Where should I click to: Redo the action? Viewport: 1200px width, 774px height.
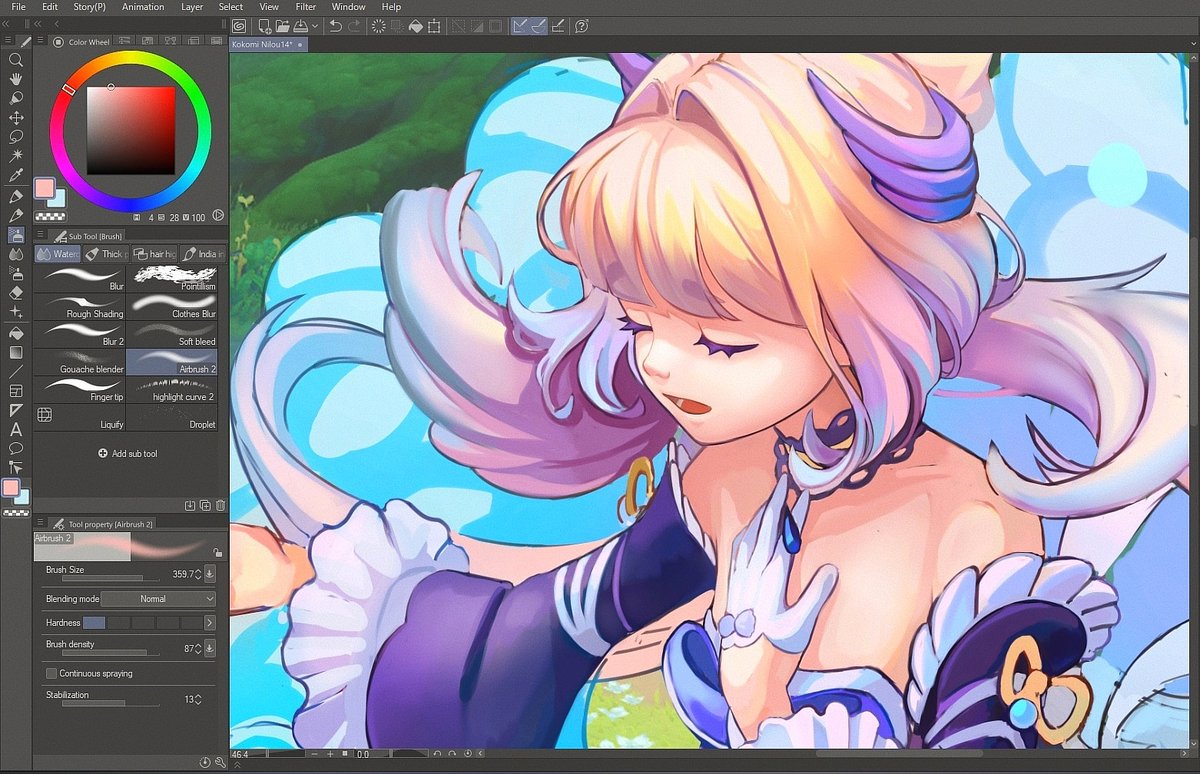point(354,25)
